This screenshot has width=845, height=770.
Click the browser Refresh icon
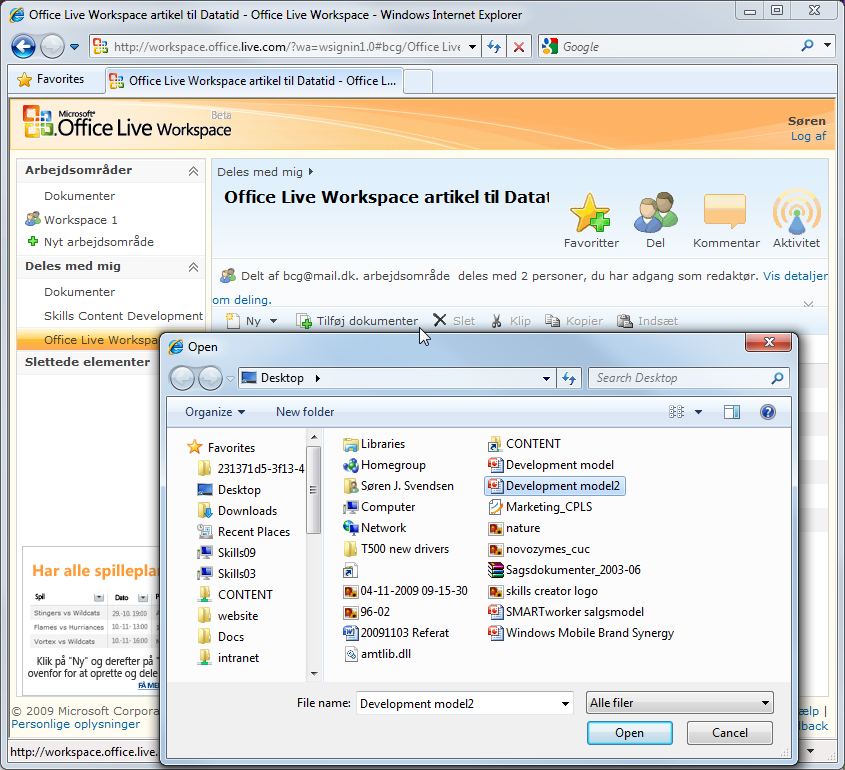coord(494,47)
